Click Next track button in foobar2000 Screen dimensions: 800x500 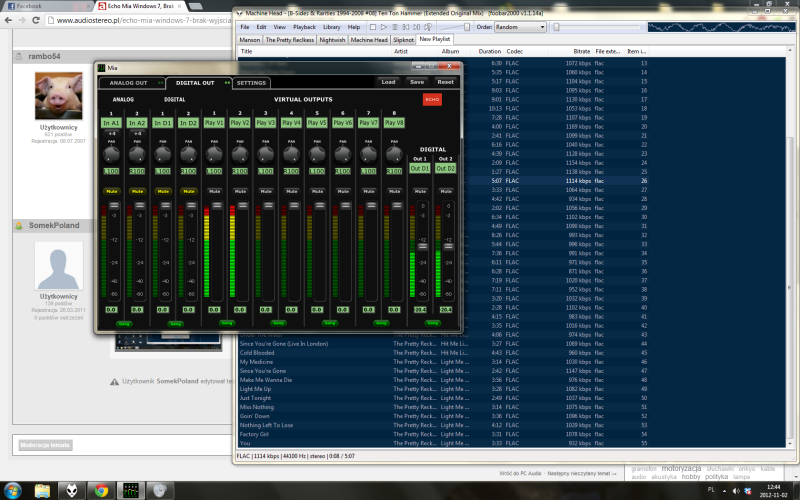[417, 27]
